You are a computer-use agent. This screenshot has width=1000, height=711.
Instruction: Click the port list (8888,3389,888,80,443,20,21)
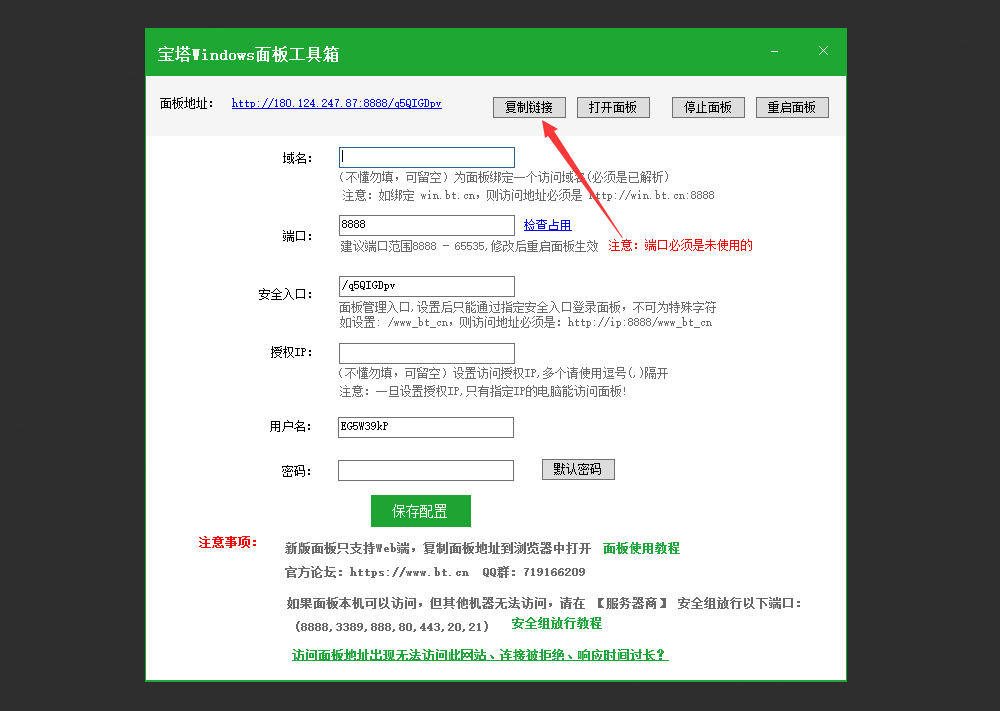[x=392, y=627]
